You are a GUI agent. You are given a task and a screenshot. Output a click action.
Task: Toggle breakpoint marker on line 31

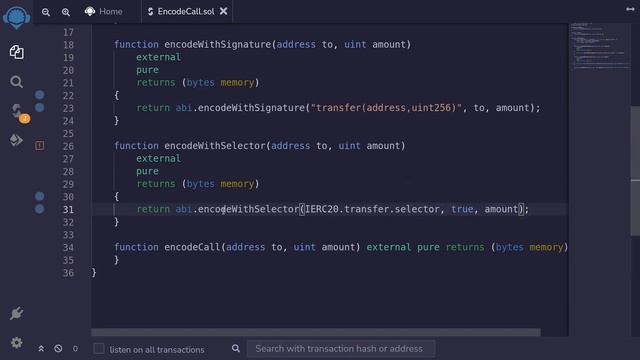pyautogui.click(x=40, y=209)
